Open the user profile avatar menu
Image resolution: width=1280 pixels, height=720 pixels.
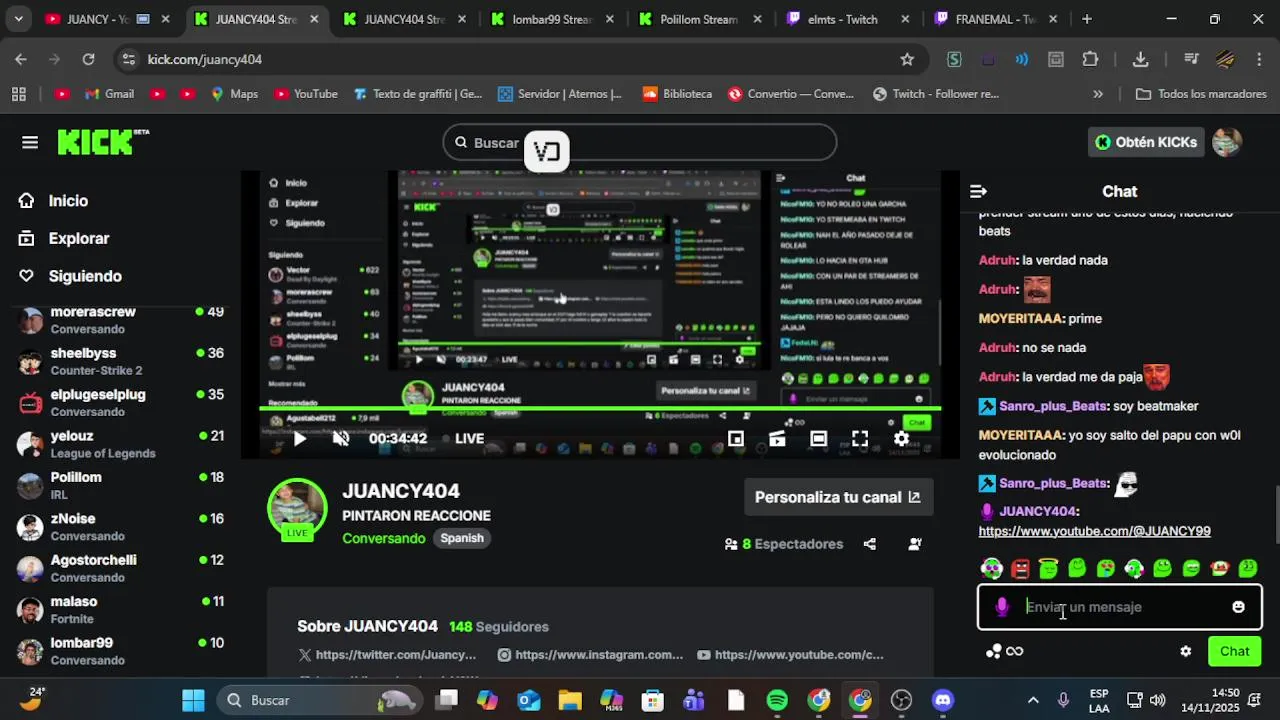pos(1227,142)
